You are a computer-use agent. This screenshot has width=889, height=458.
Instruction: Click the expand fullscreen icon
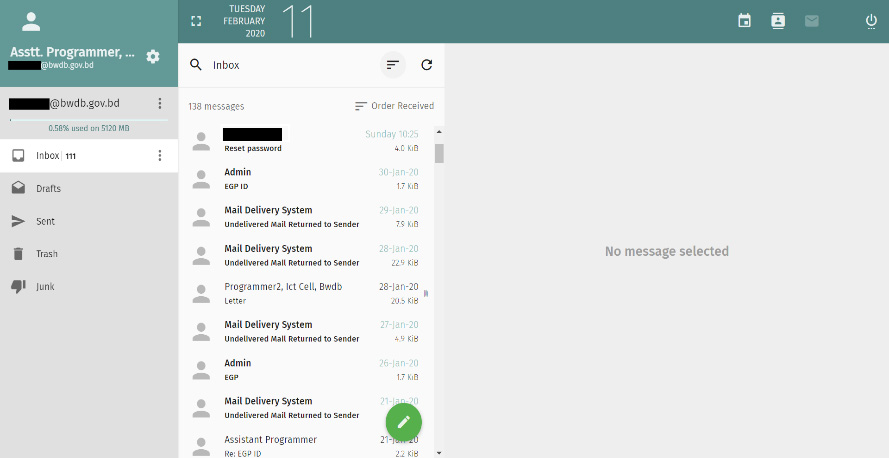[196, 21]
